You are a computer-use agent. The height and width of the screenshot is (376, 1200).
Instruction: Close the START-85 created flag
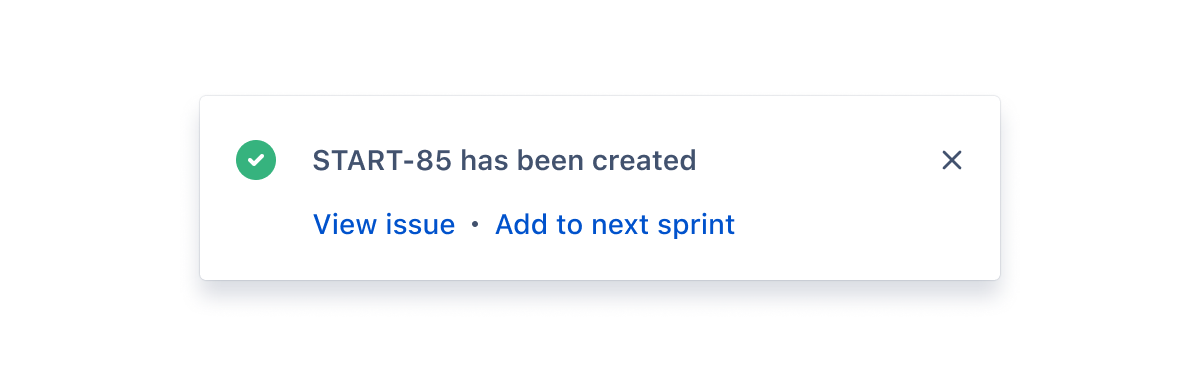(x=952, y=160)
